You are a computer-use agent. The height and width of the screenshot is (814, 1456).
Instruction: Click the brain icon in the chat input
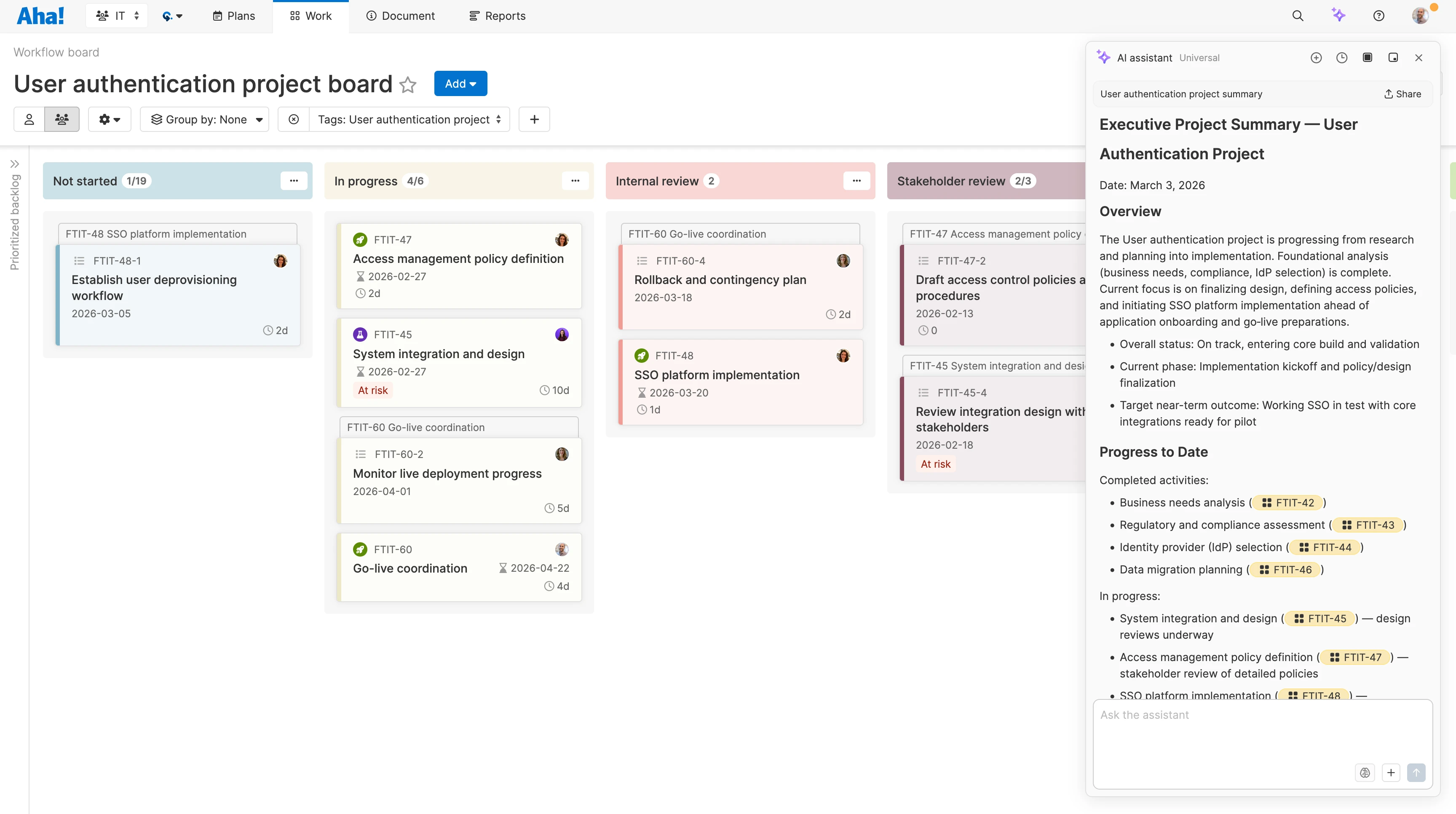[x=1365, y=773]
